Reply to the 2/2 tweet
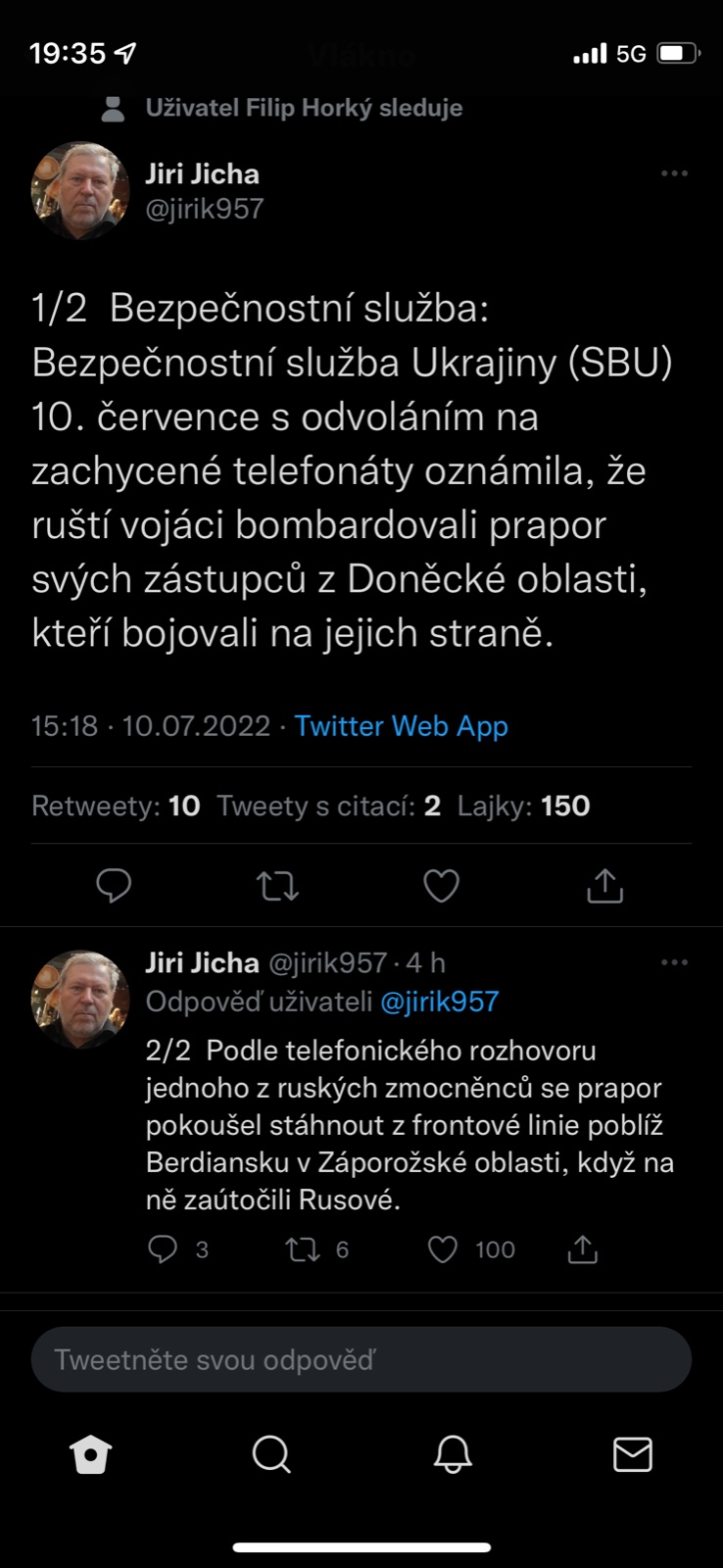The image size is (723, 1568). tap(163, 1249)
